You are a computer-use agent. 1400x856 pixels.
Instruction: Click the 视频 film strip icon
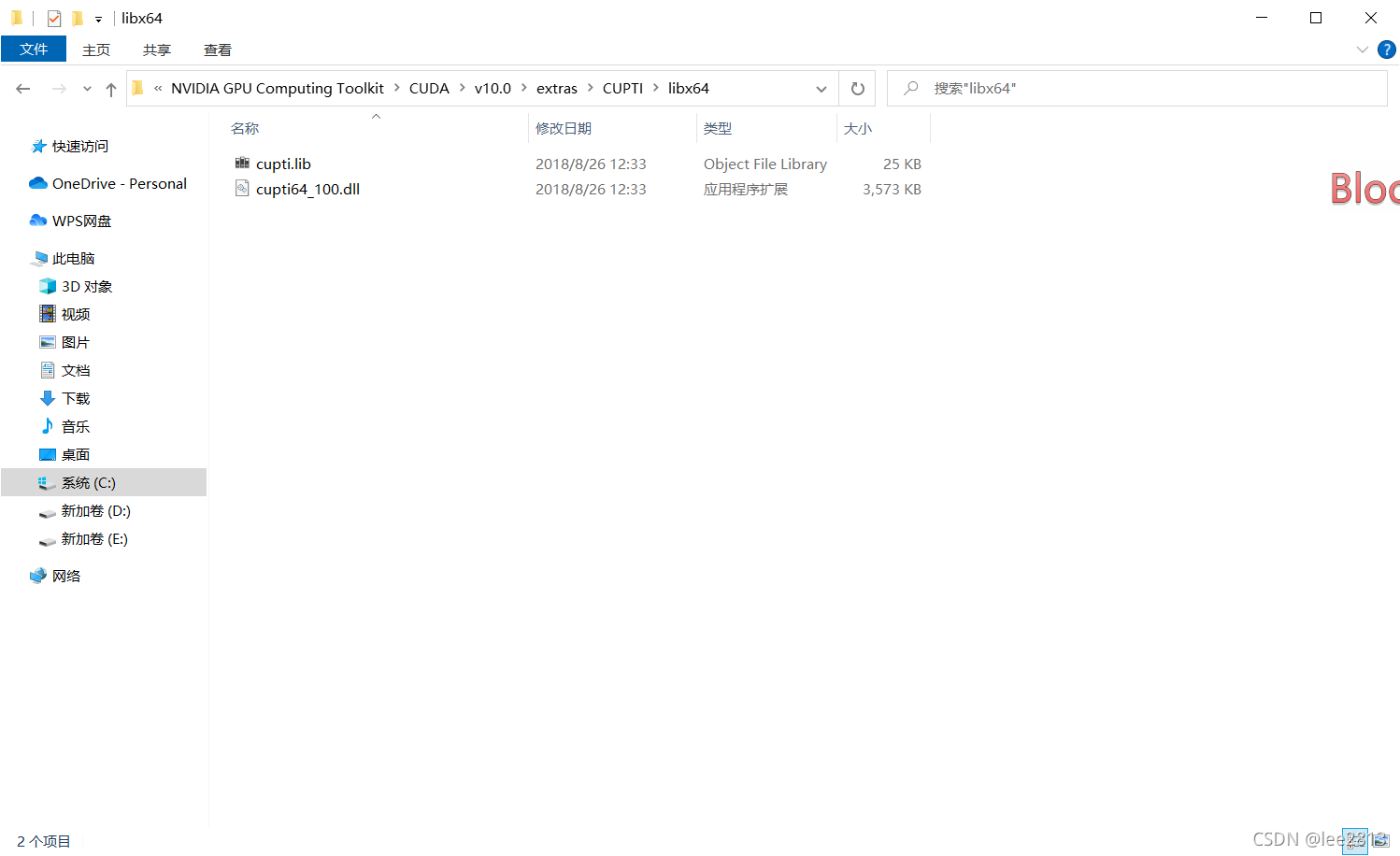click(x=48, y=314)
